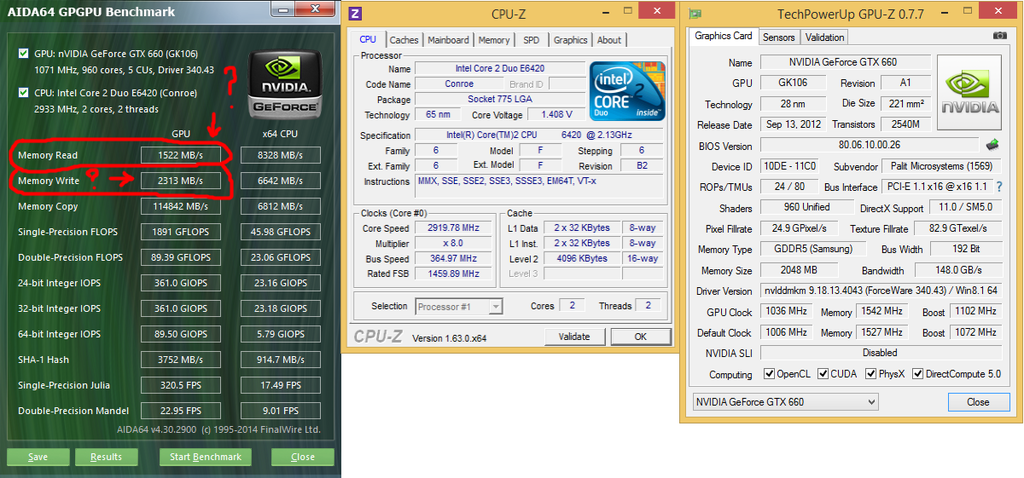Toggle the CUDA checkbox
Screen dimensions: 1024x478
pos(823,374)
